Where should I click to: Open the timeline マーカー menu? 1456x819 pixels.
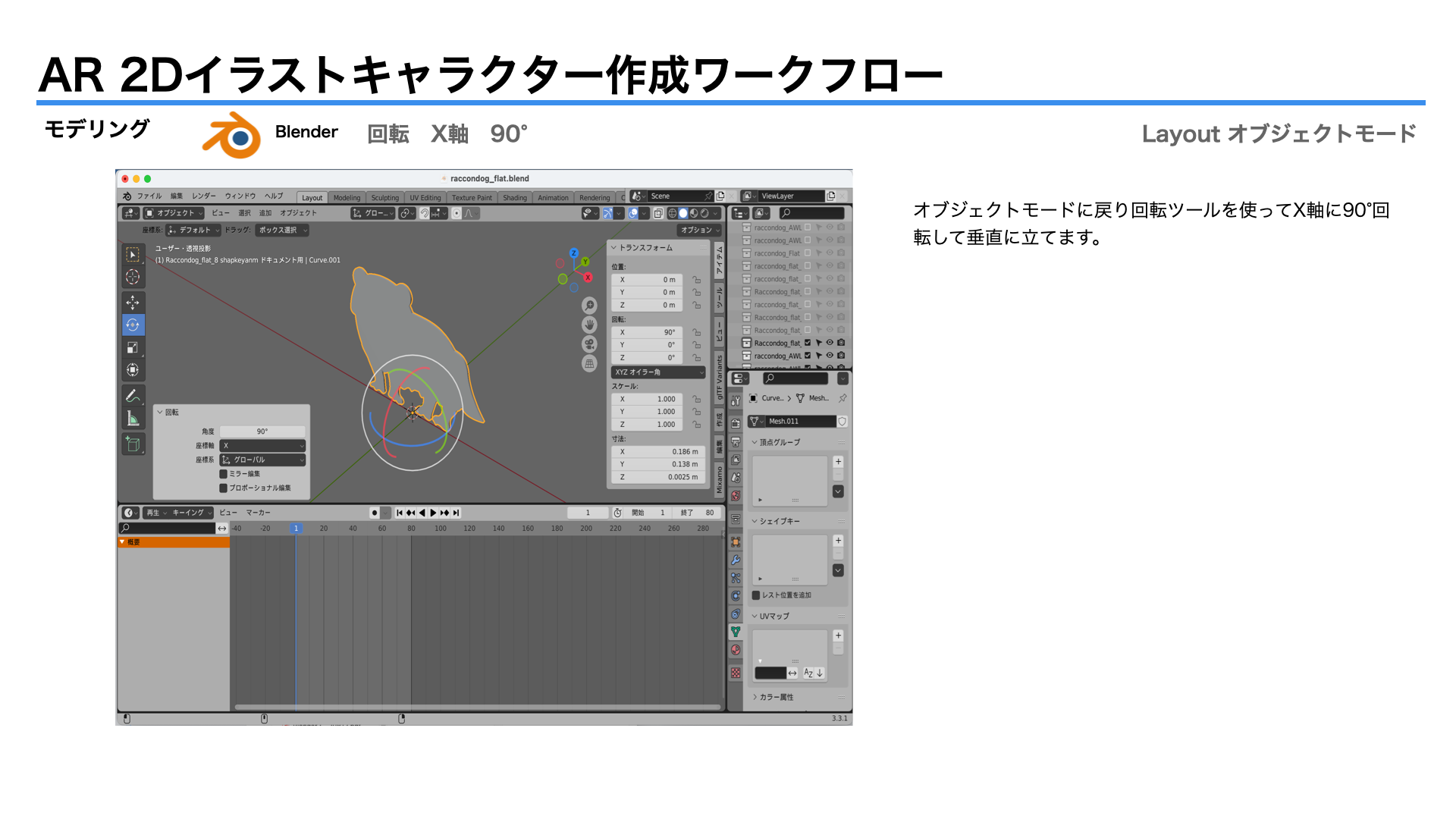(258, 513)
